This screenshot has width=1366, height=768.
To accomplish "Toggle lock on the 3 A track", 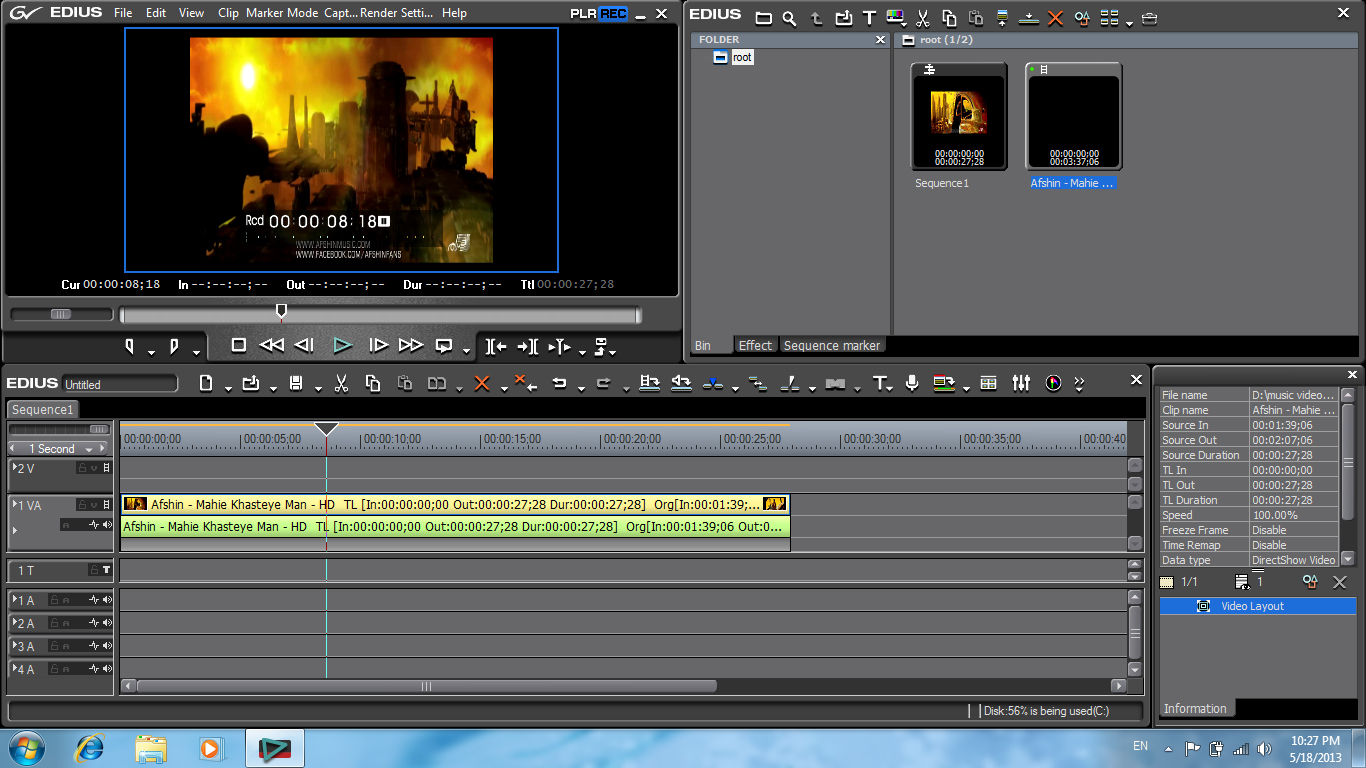I will 55,646.
